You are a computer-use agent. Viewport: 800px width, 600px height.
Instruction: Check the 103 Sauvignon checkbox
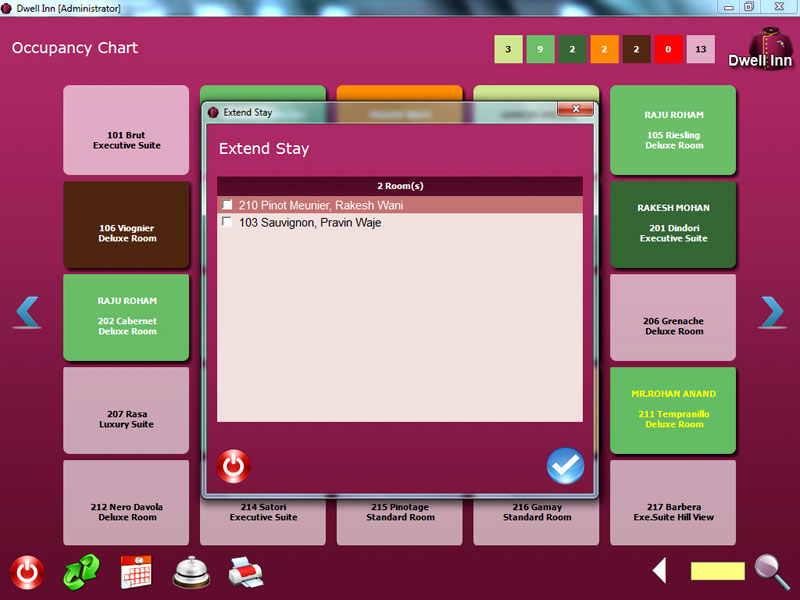tap(228, 222)
